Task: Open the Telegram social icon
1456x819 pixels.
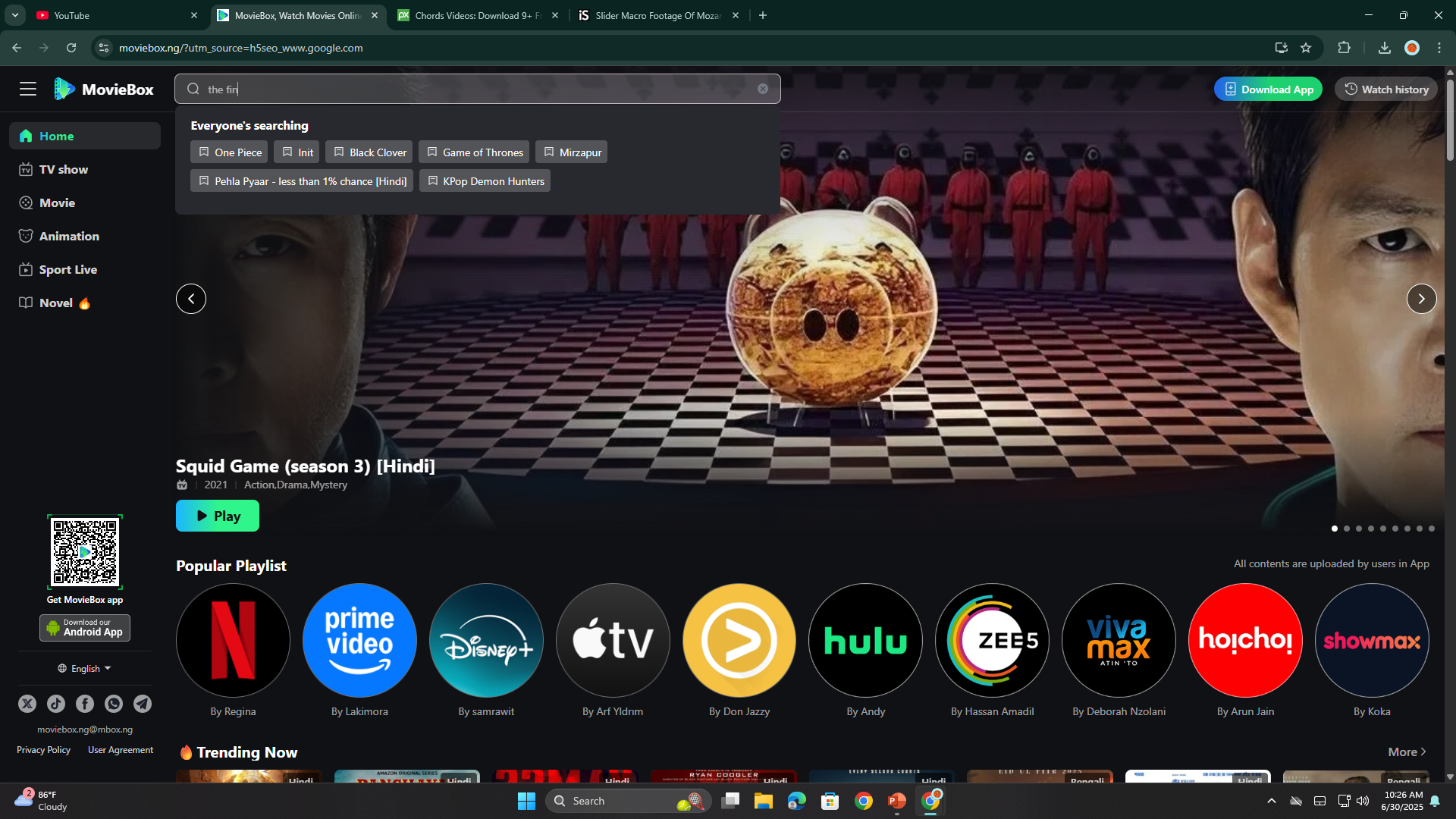Action: [143, 704]
